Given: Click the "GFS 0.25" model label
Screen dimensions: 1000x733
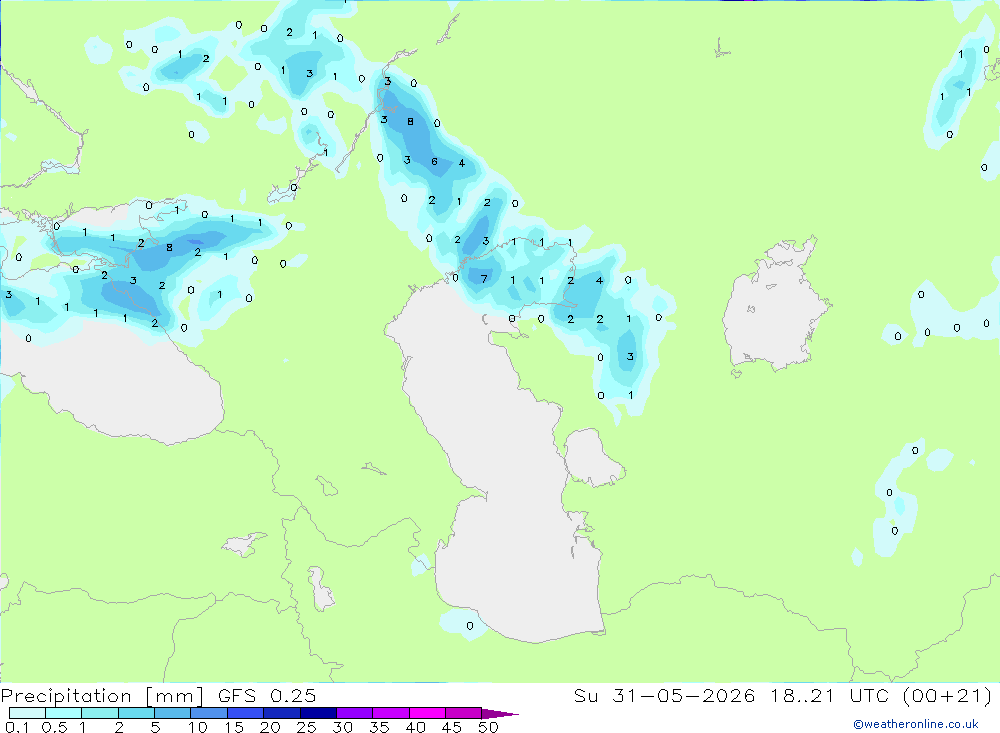Looking at the screenshot, I should pos(267,695).
